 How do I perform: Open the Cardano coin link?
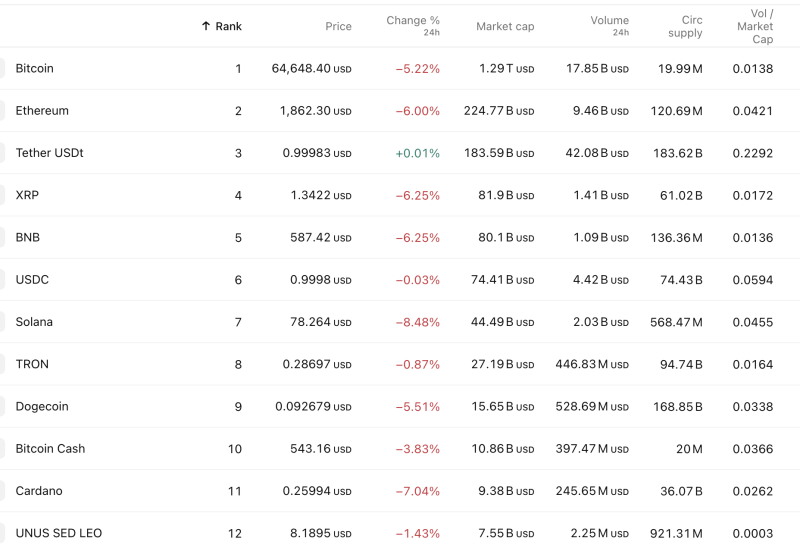click(39, 491)
